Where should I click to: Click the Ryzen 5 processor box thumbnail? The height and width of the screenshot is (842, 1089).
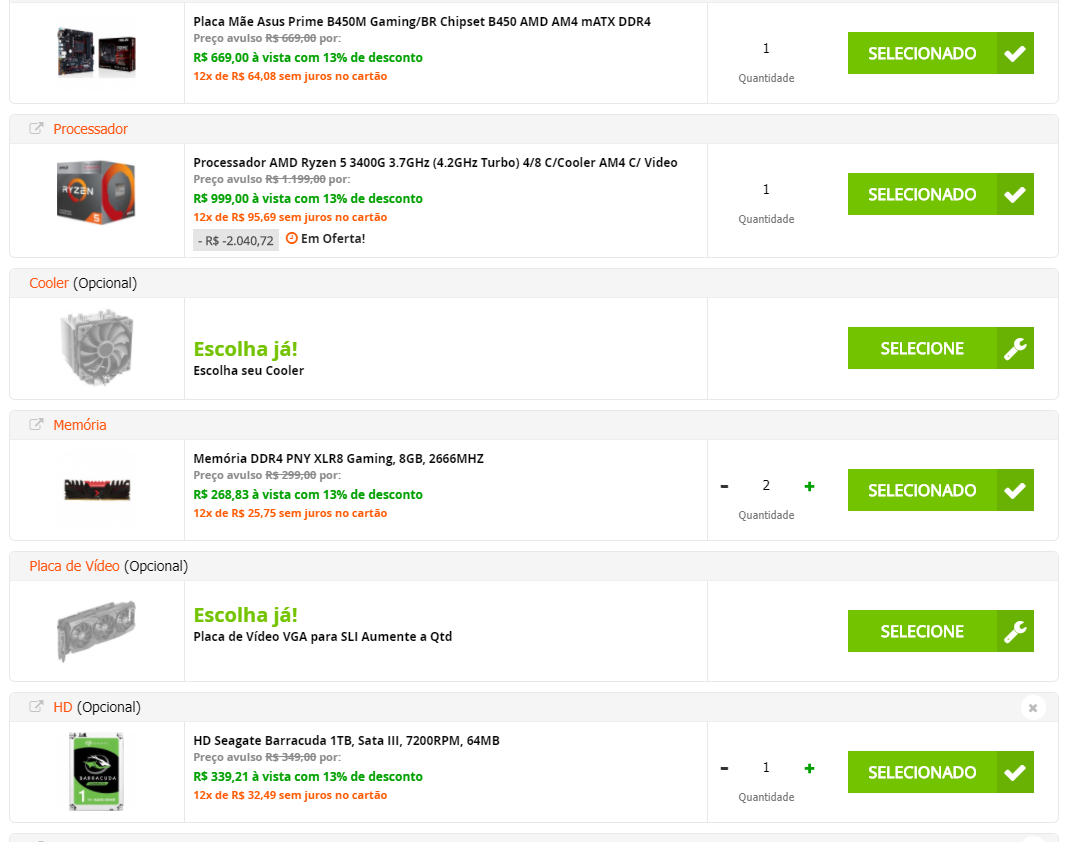(96, 192)
